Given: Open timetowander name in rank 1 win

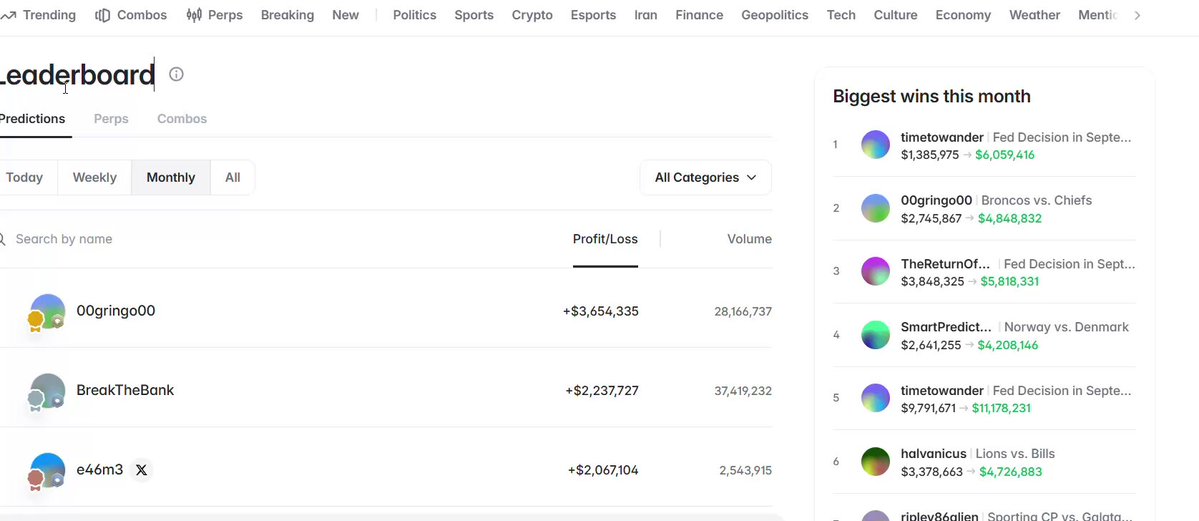Looking at the screenshot, I should click(942, 138).
